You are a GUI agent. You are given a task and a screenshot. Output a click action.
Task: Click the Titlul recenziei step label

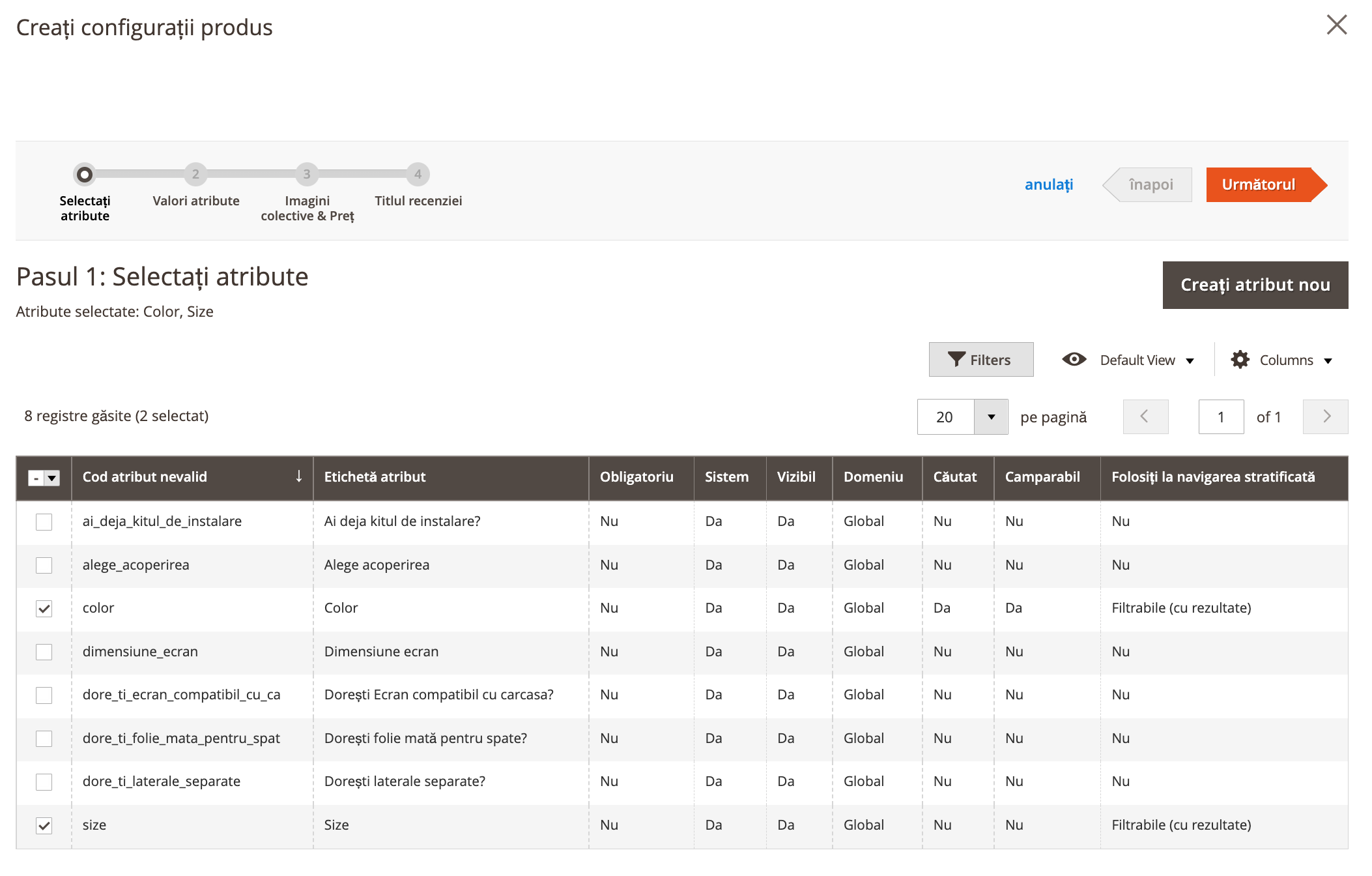point(418,201)
